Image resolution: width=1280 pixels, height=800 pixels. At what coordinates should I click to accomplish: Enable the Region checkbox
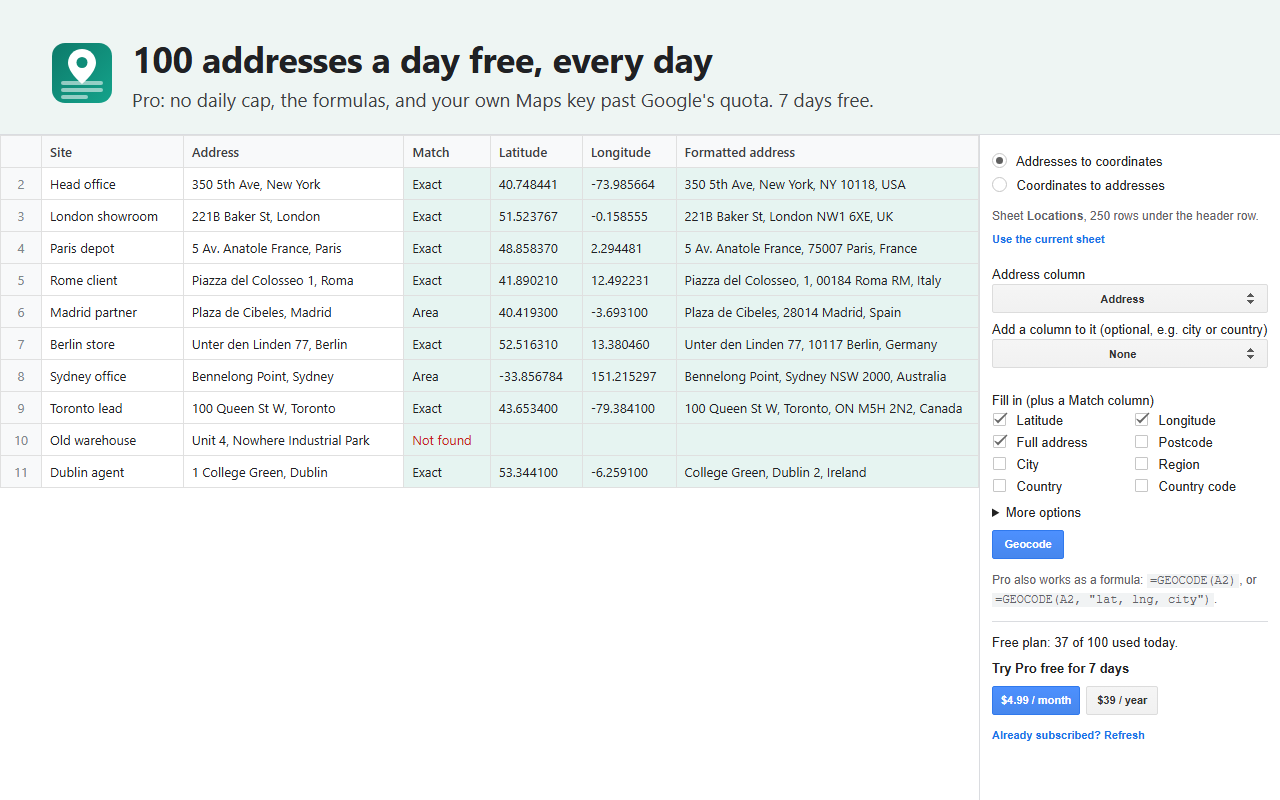pyautogui.click(x=1142, y=464)
